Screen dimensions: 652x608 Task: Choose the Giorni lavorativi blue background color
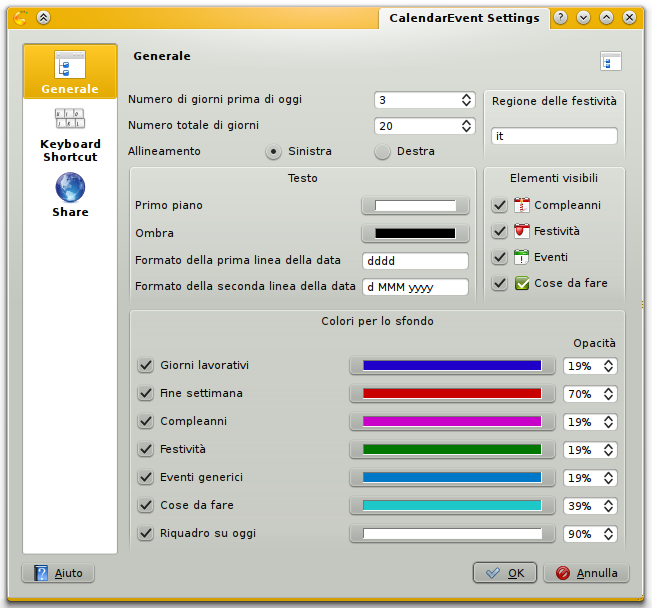pos(452,366)
